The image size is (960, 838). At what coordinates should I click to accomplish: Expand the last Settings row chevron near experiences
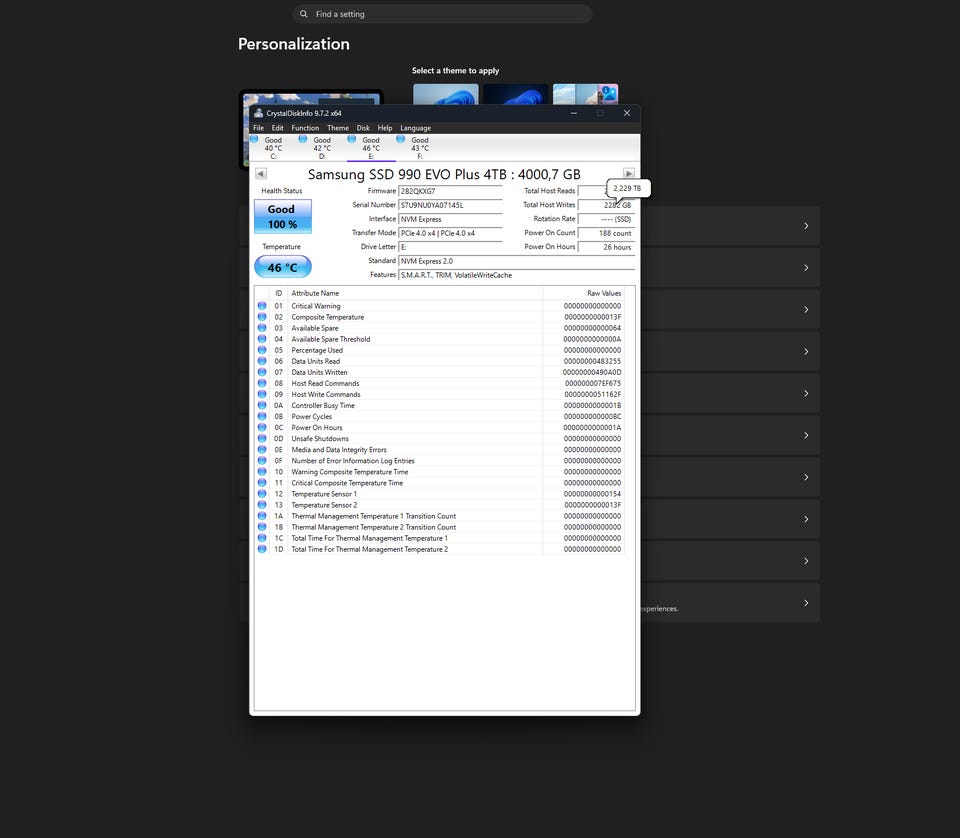806,603
